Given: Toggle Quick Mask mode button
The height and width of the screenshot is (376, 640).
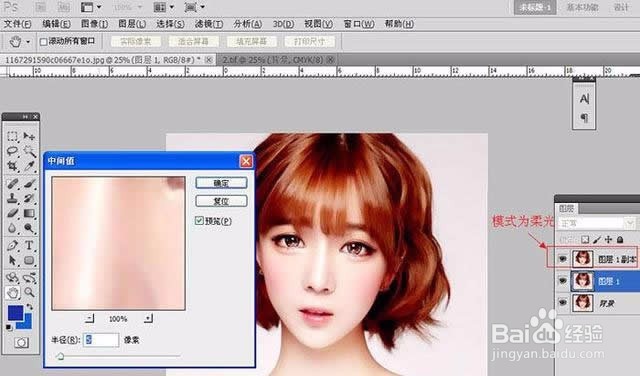Looking at the screenshot, I should click(21, 343).
